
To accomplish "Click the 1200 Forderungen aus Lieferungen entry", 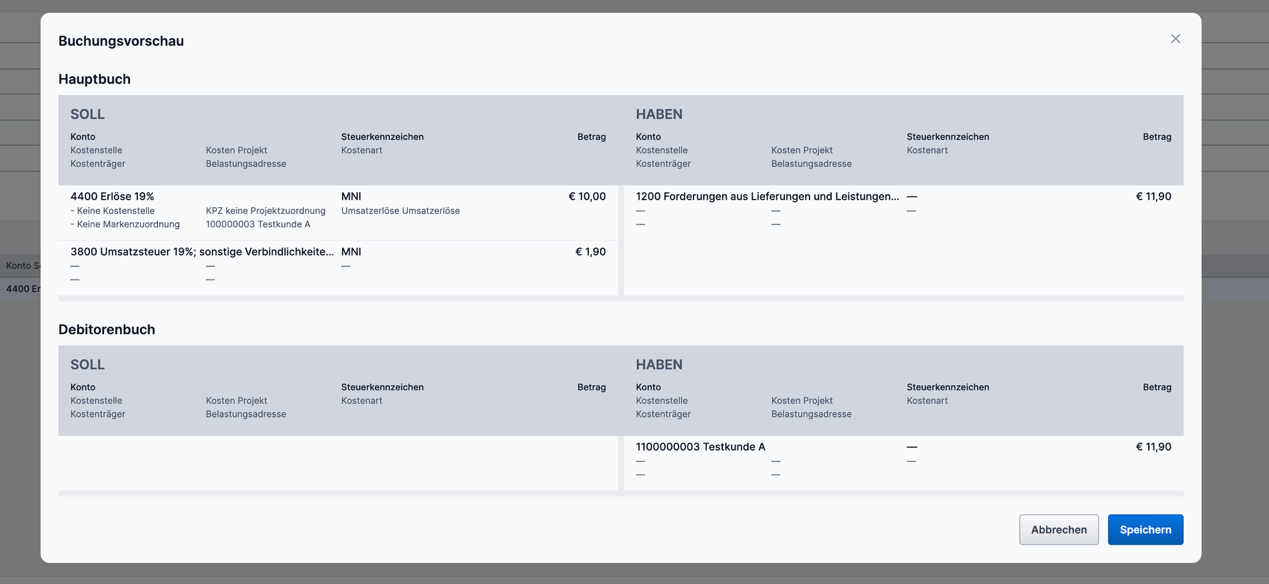I will (767, 197).
